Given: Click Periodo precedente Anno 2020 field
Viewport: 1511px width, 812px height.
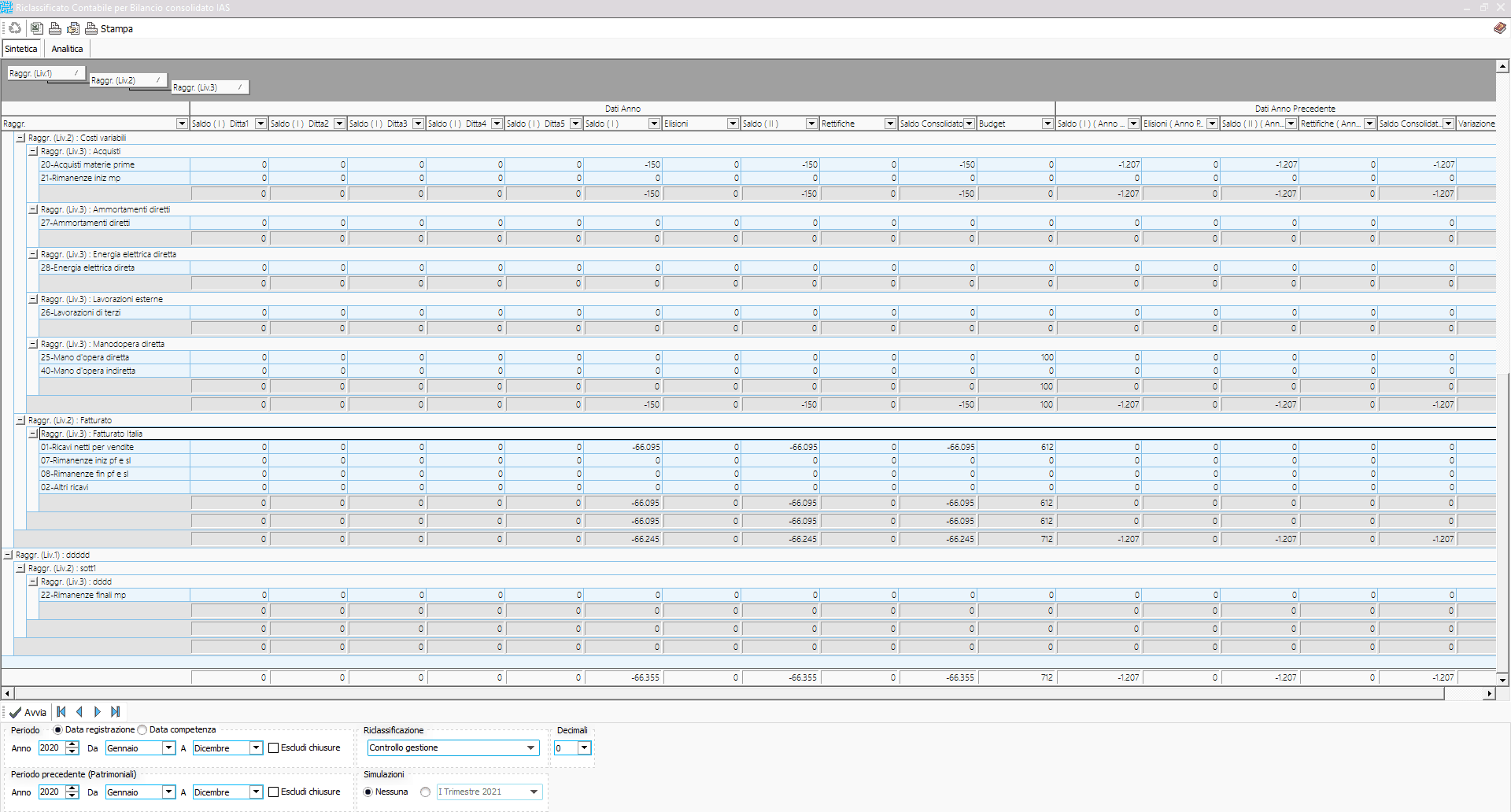Looking at the screenshot, I should click(52, 792).
